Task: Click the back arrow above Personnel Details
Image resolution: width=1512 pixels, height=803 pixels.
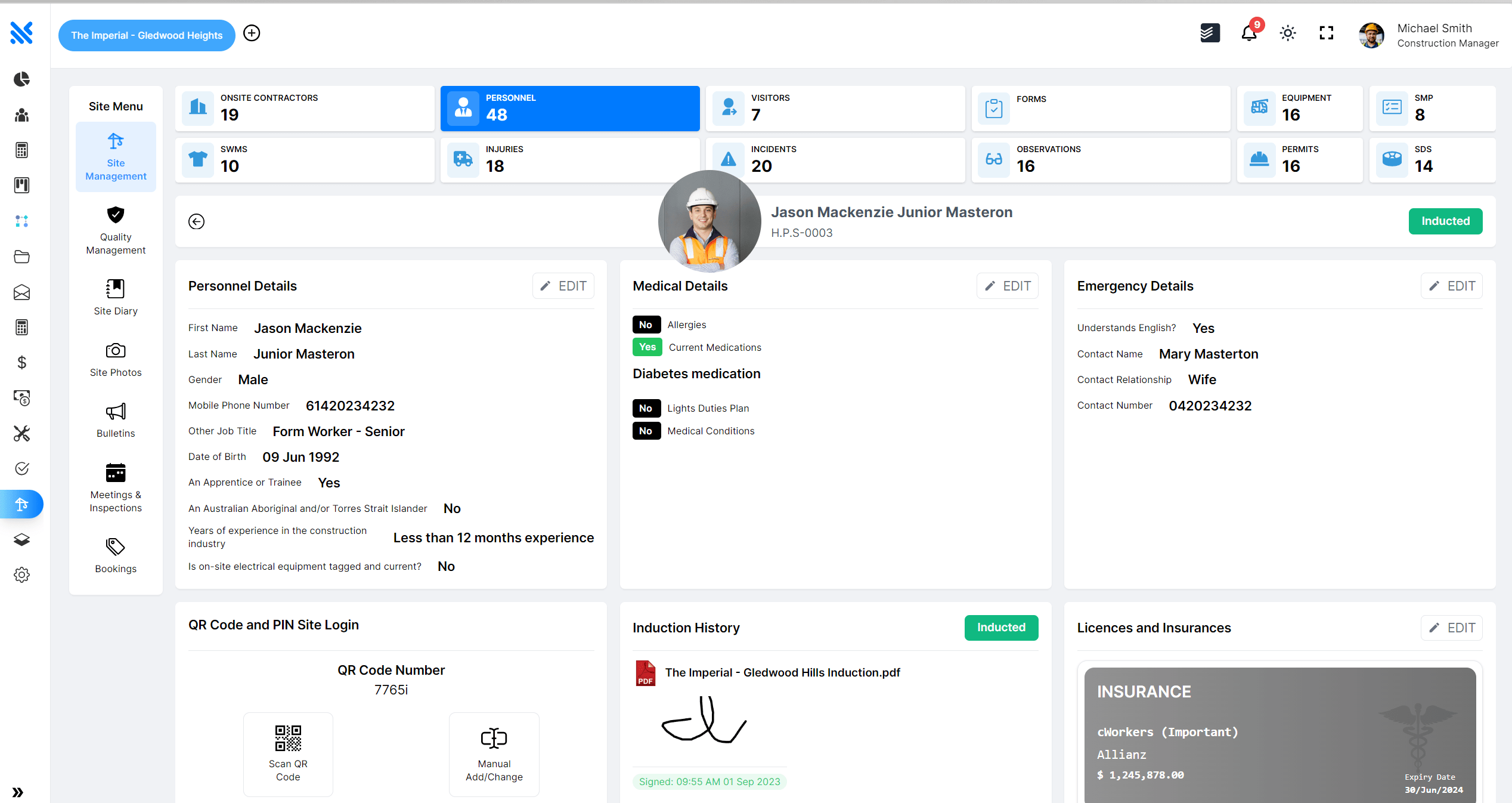Action: click(196, 221)
